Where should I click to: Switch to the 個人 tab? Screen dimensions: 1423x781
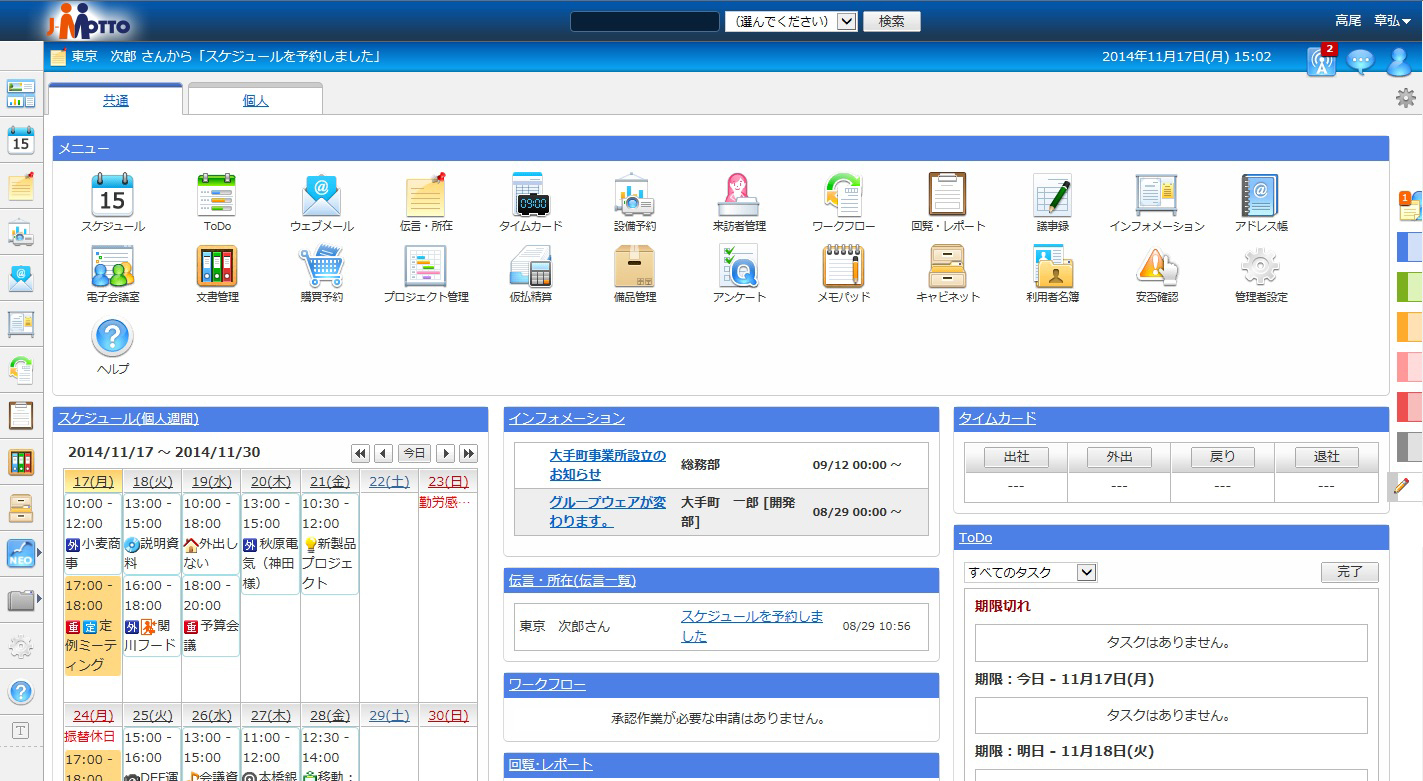click(255, 101)
